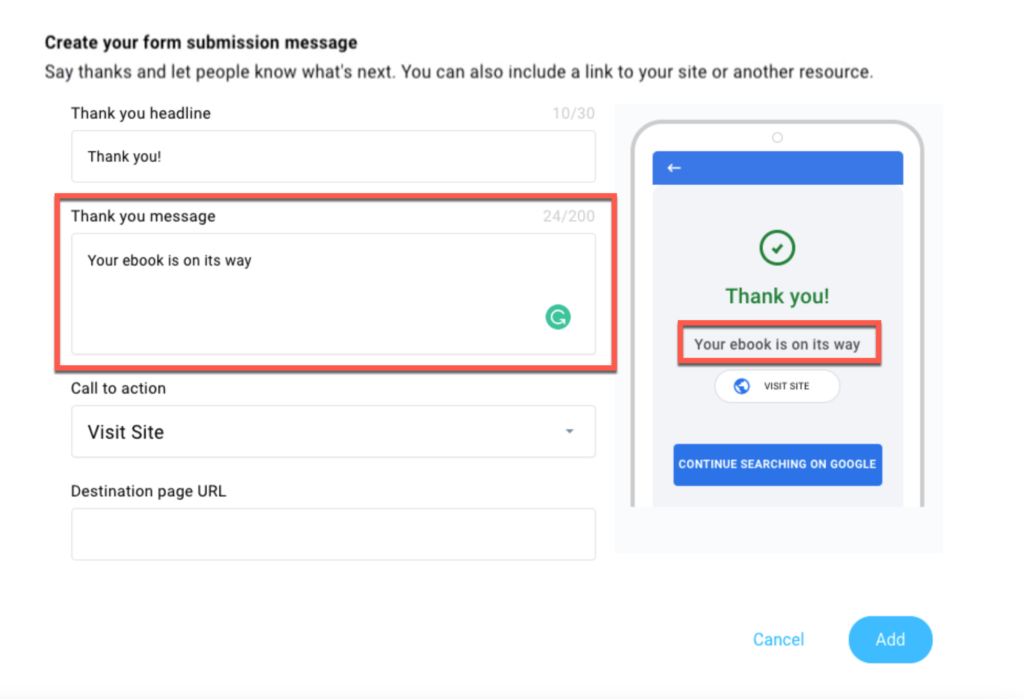Click the 10/30 character counter
Screen dimensions: 1024x699
573,114
